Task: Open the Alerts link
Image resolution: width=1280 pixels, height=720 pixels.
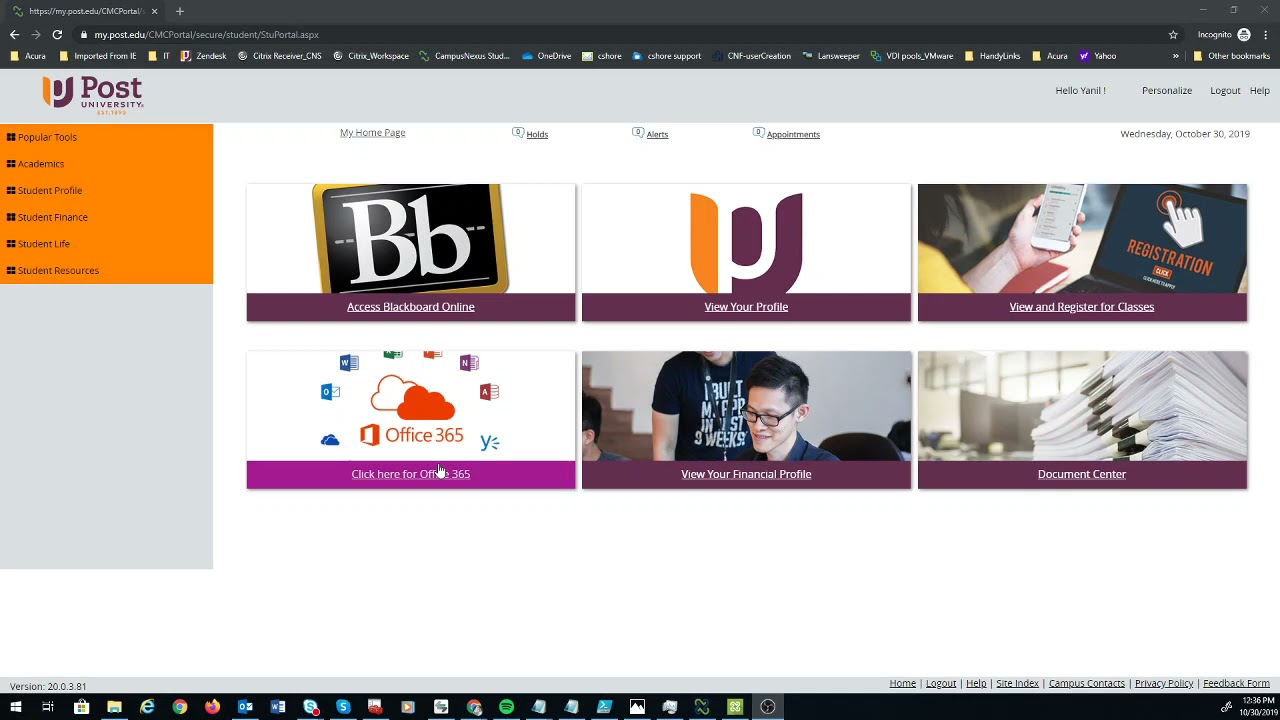Action: tap(657, 134)
